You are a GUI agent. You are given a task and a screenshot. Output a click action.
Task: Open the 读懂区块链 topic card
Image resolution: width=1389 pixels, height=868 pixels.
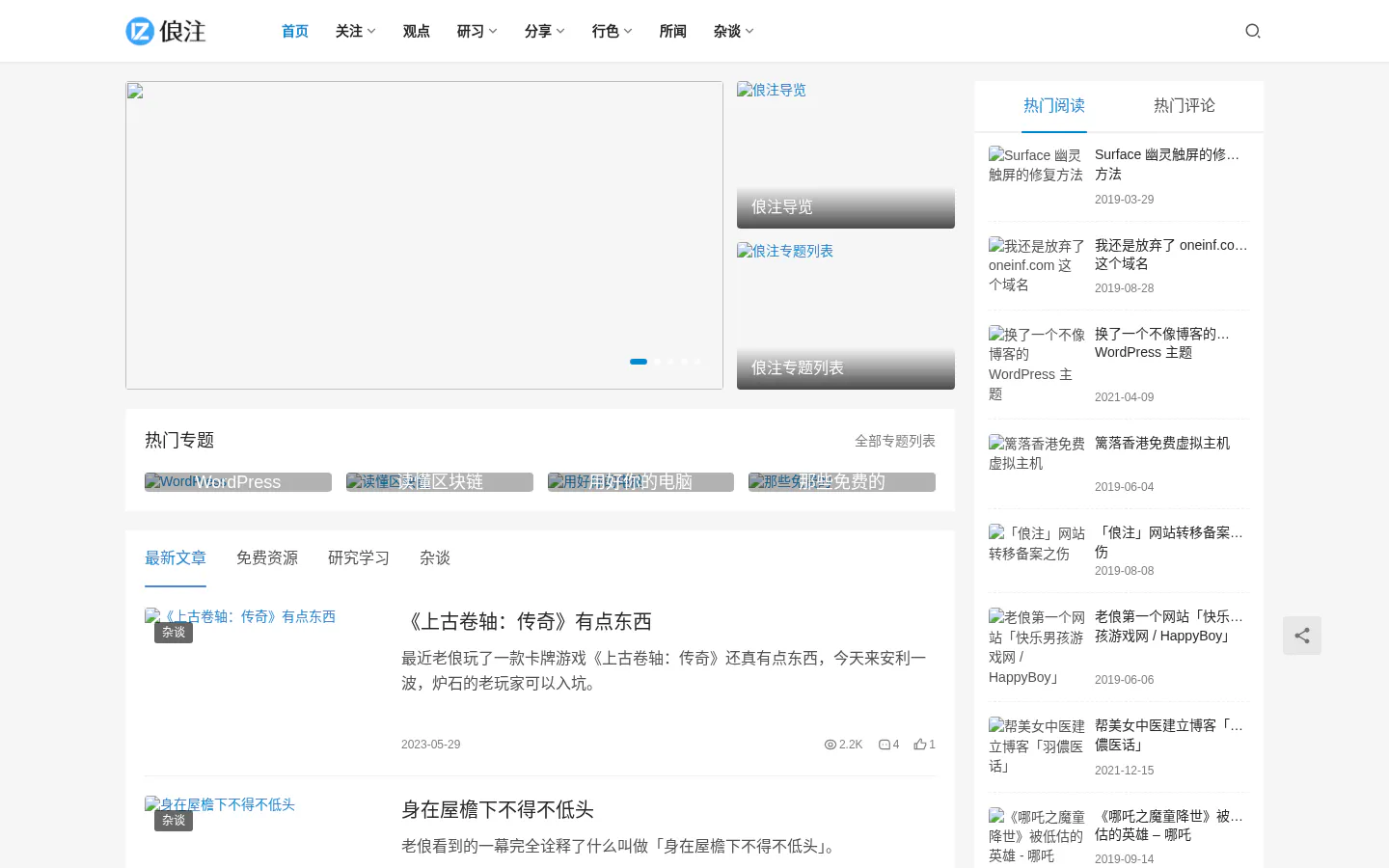click(440, 482)
